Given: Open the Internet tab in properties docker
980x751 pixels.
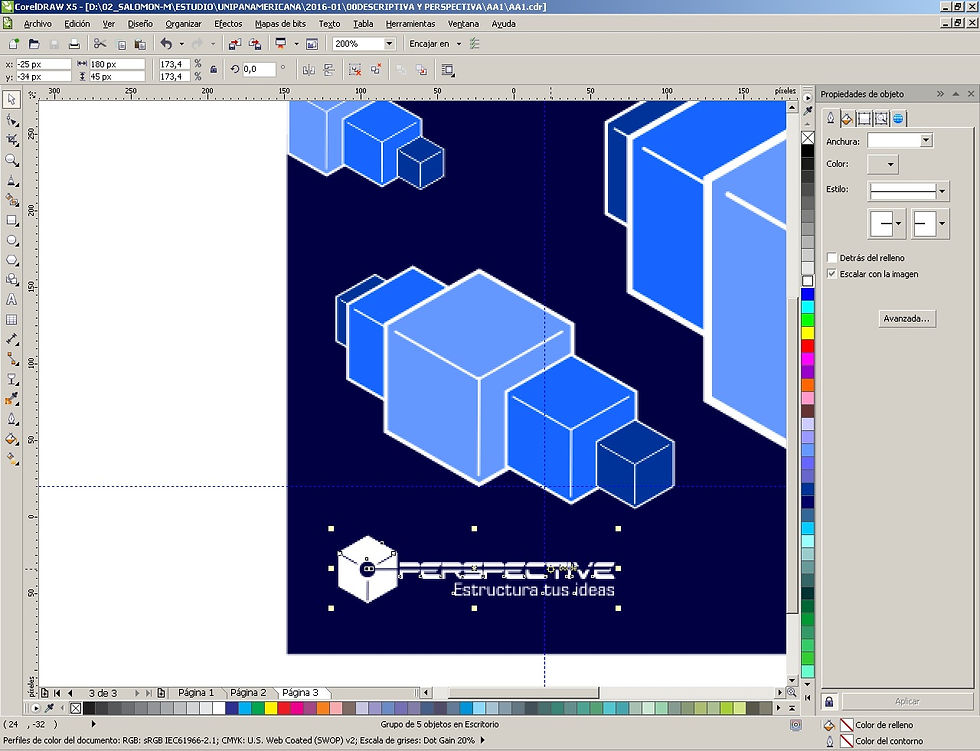Looking at the screenshot, I should [x=898, y=118].
